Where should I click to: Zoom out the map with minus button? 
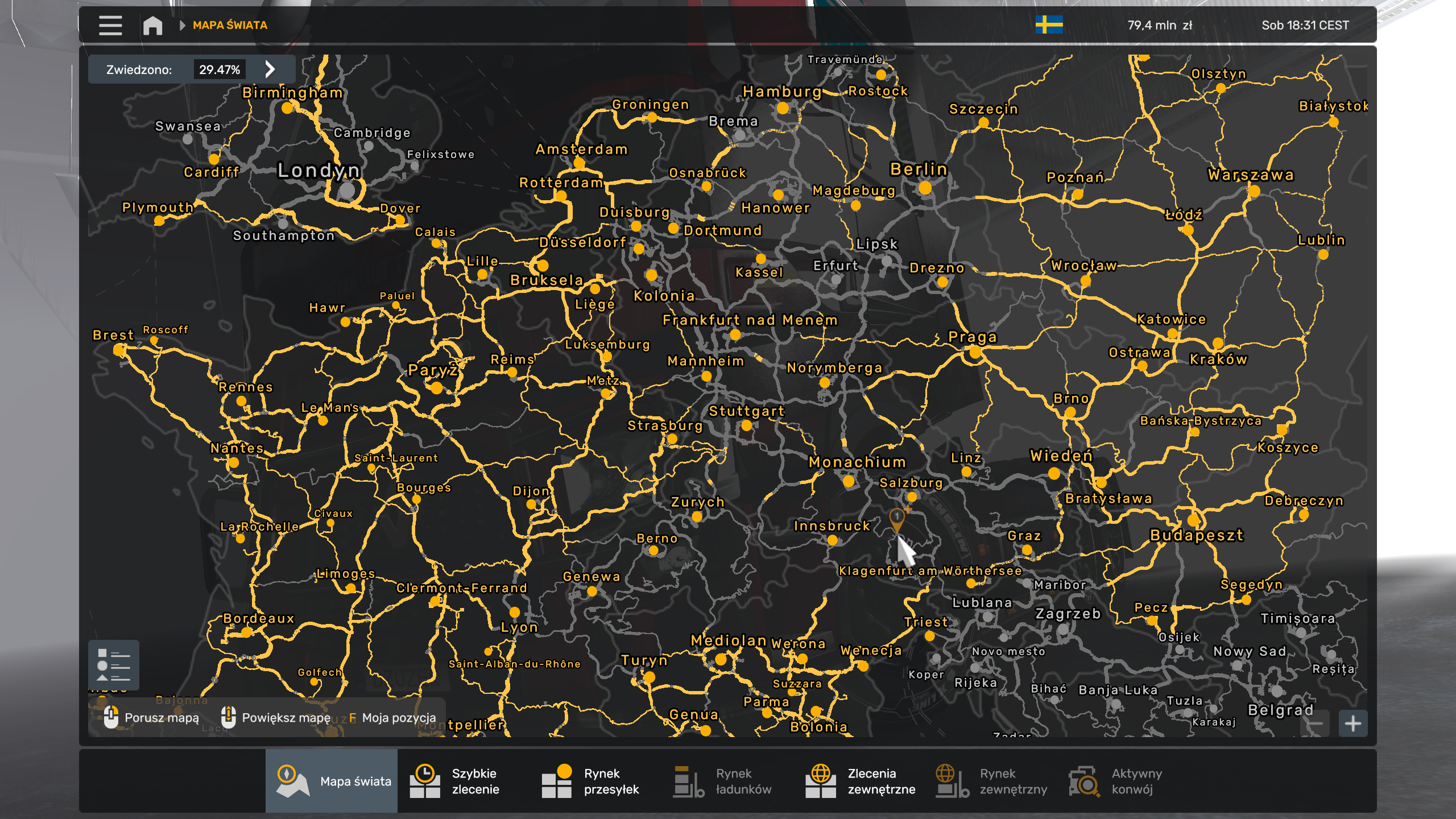pos(1316,723)
